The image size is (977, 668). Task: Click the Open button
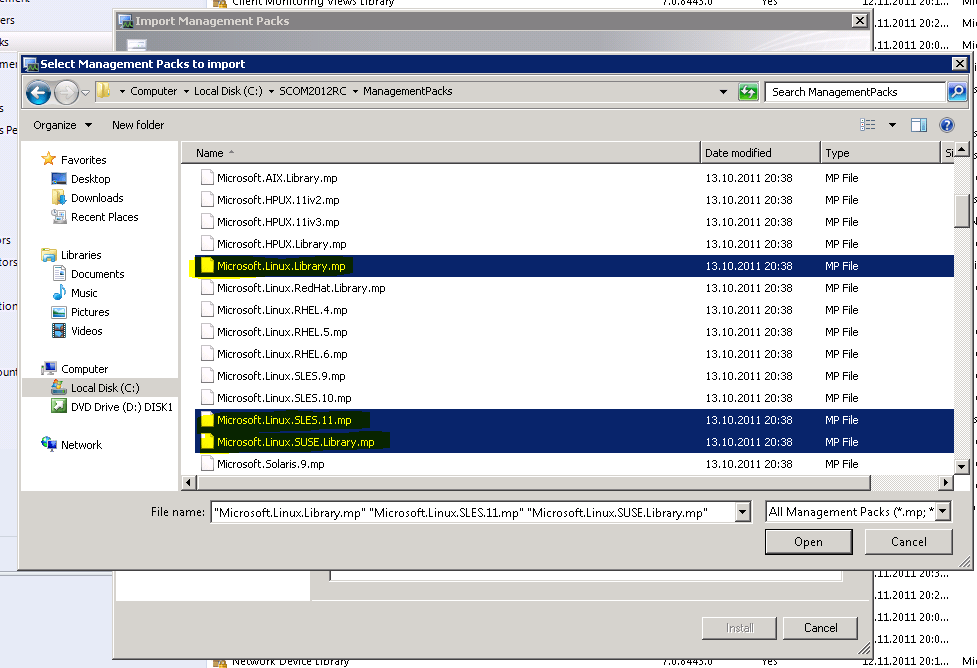pyautogui.click(x=808, y=542)
